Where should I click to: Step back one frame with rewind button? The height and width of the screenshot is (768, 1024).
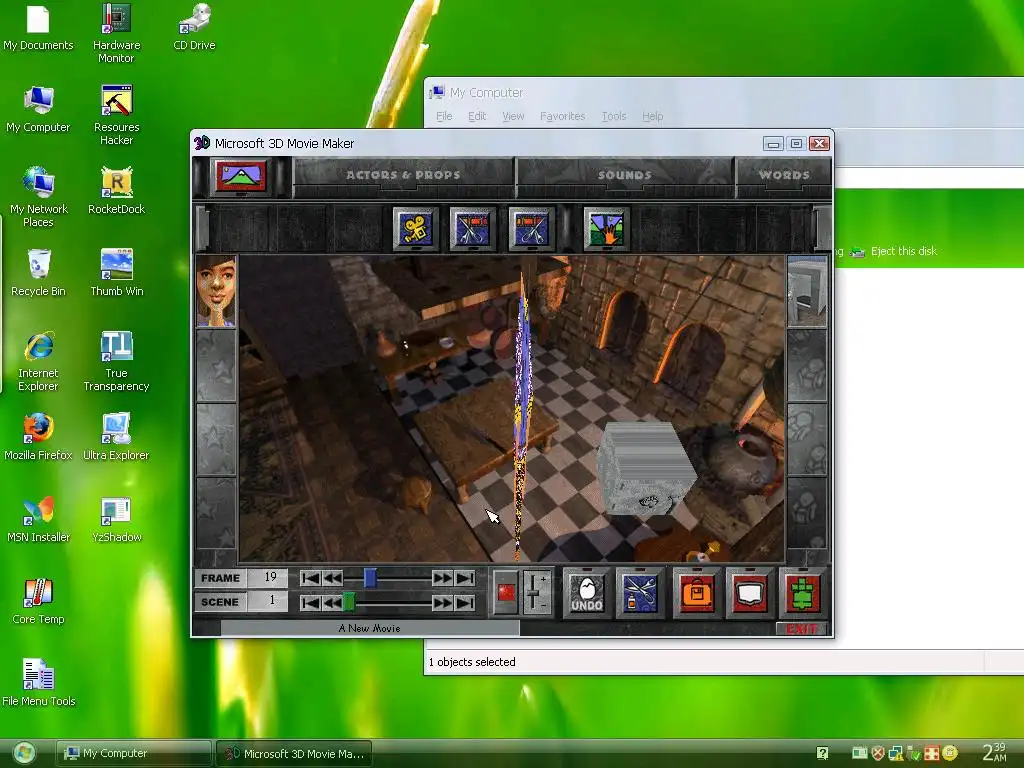(x=332, y=578)
